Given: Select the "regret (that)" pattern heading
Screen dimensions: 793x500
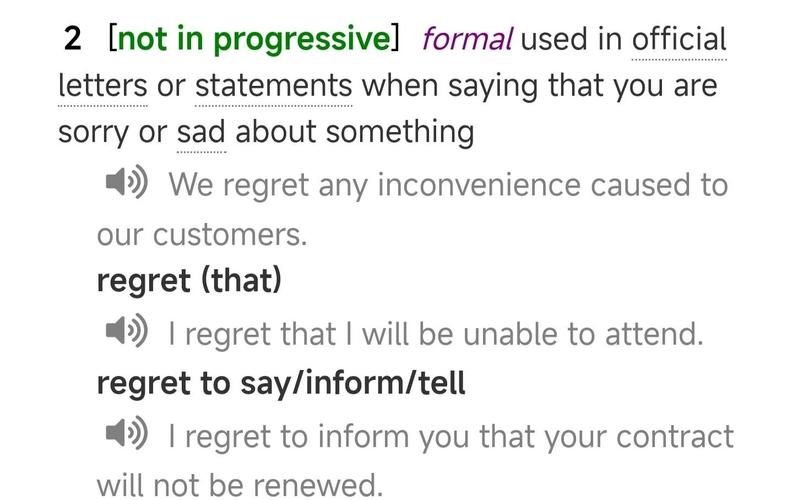Looking at the screenshot, I should coord(189,281).
